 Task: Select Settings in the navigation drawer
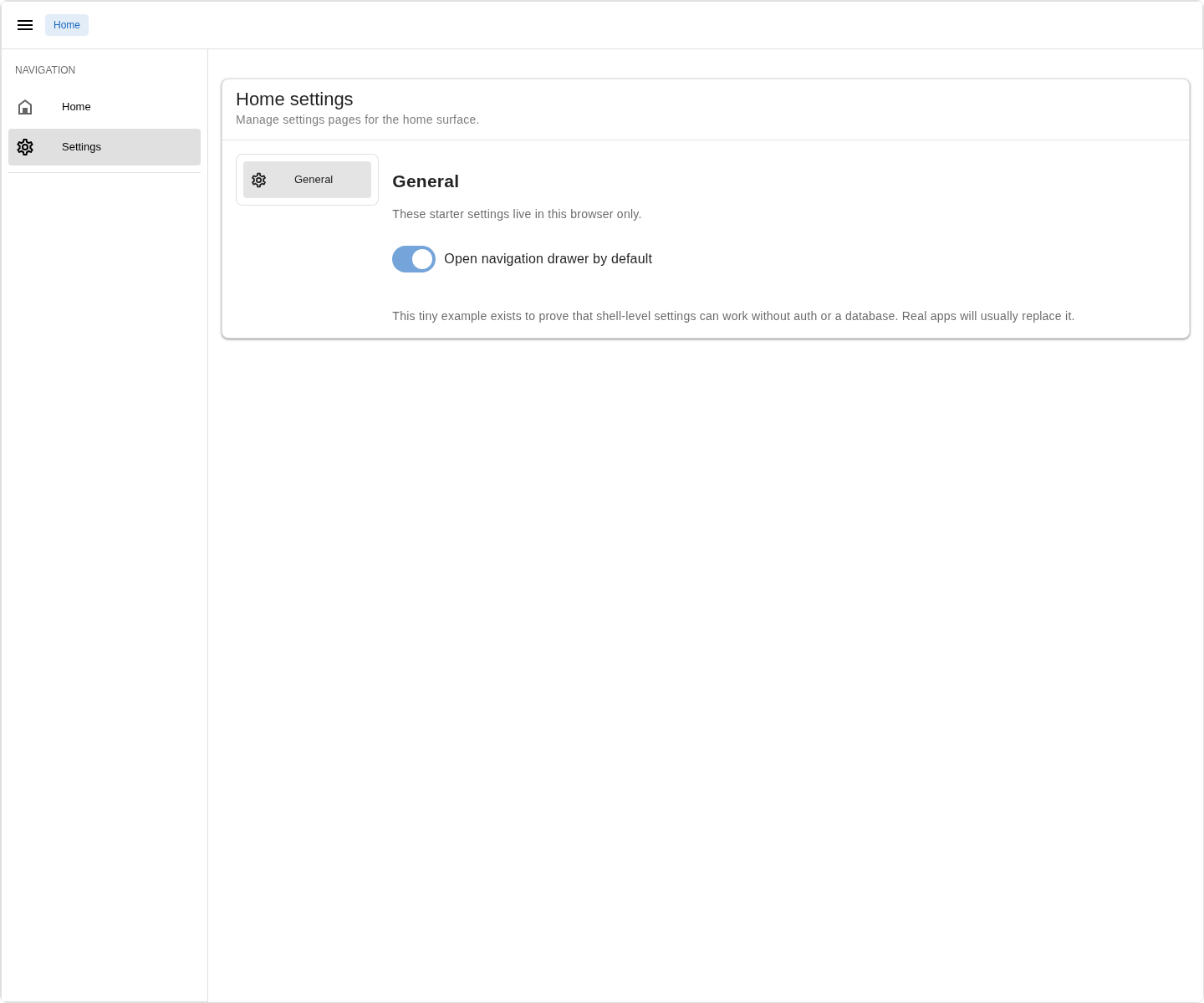(105, 147)
